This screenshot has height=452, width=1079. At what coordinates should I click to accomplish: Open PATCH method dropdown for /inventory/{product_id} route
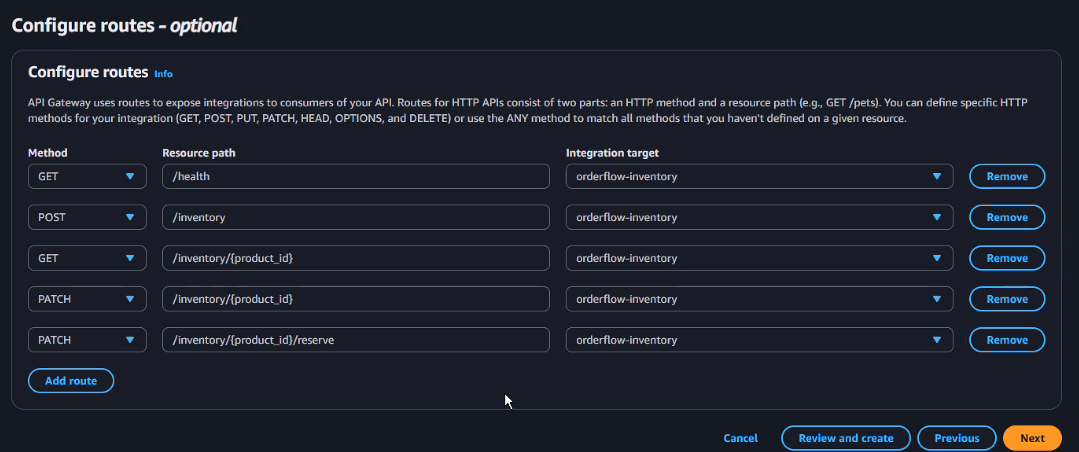click(x=87, y=299)
